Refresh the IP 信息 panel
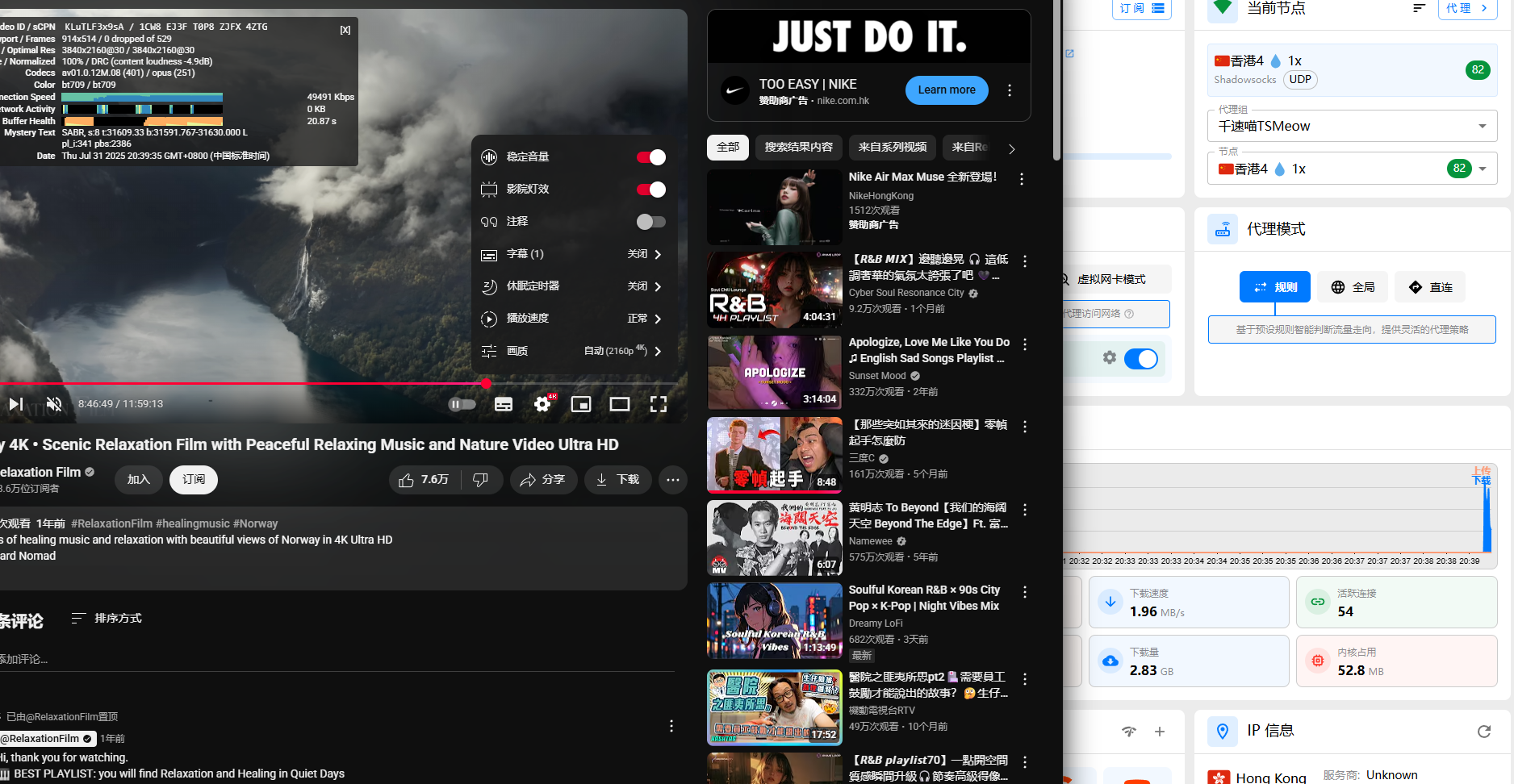This screenshot has width=1514, height=784. click(1483, 732)
